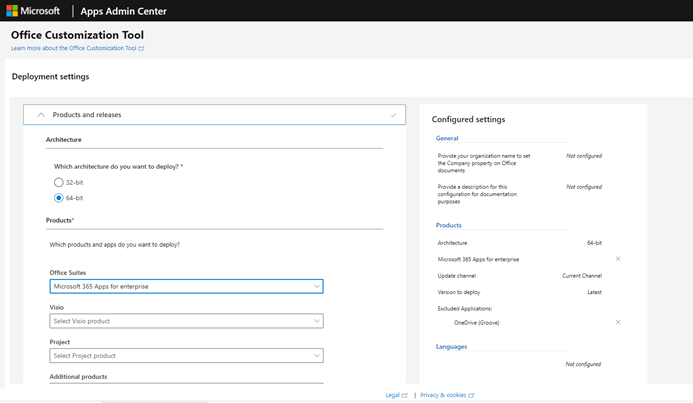This screenshot has width=693, height=403.
Task: Open the Select Visio product dropdown
Action: tap(186, 321)
